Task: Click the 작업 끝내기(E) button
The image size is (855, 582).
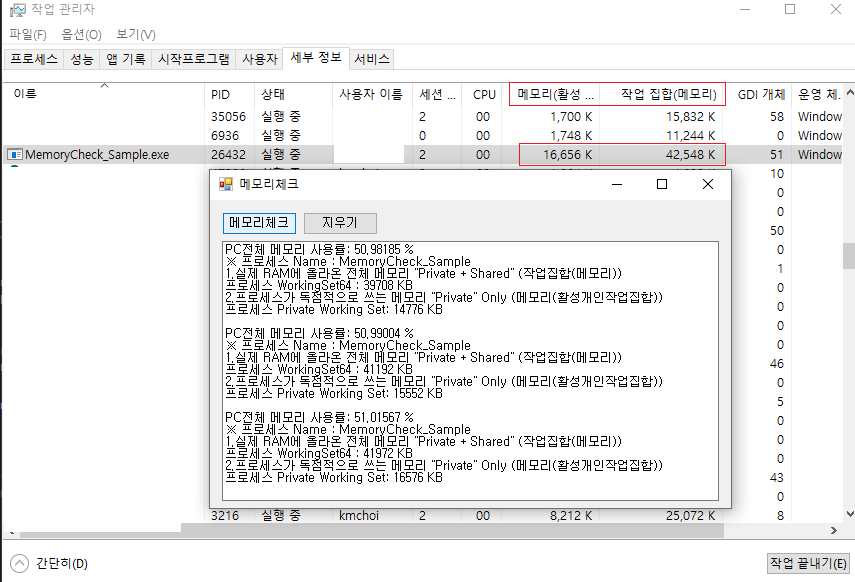Action: click(x=808, y=563)
